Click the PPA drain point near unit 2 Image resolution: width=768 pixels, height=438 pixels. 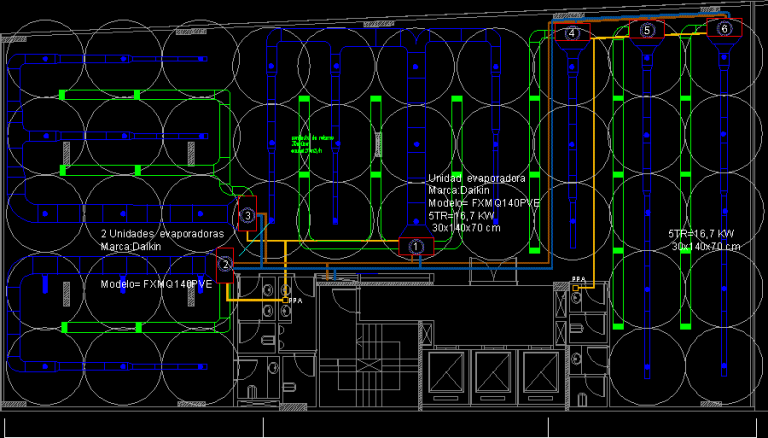point(285,300)
